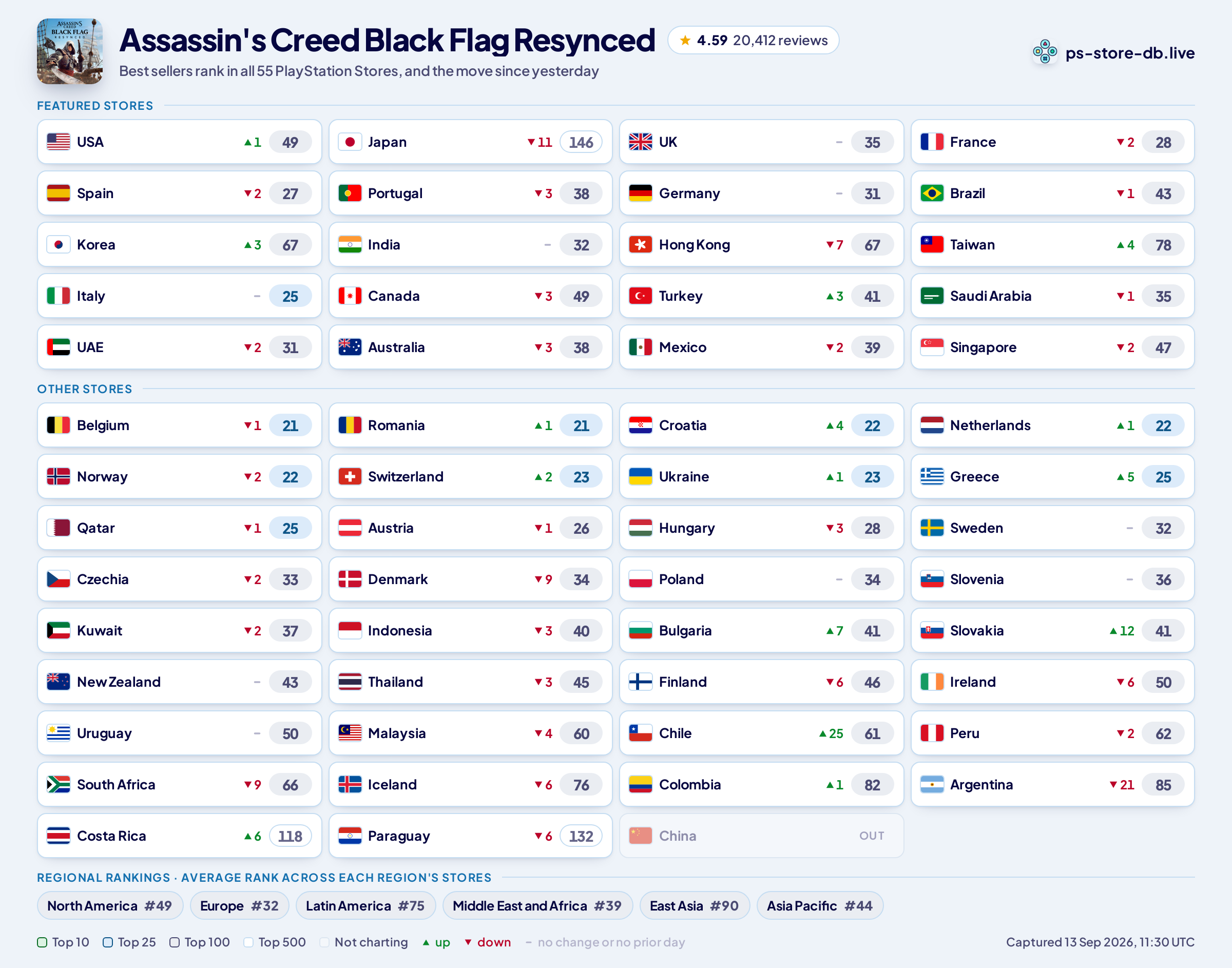Click the Japan flag icon

[x=350, y=142]
